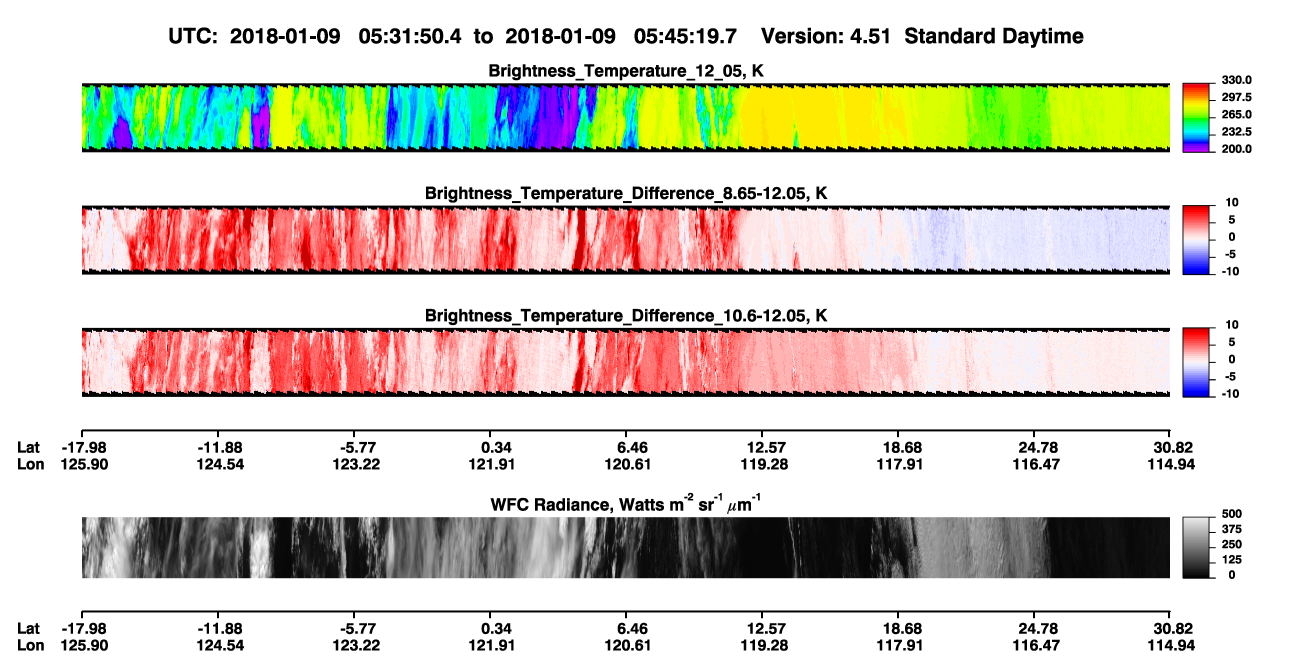This screenshot has height=667, width=1300.
Task: Click the Brightness_Temperature_12_05 panel title
Action: [x=626, y=72]
